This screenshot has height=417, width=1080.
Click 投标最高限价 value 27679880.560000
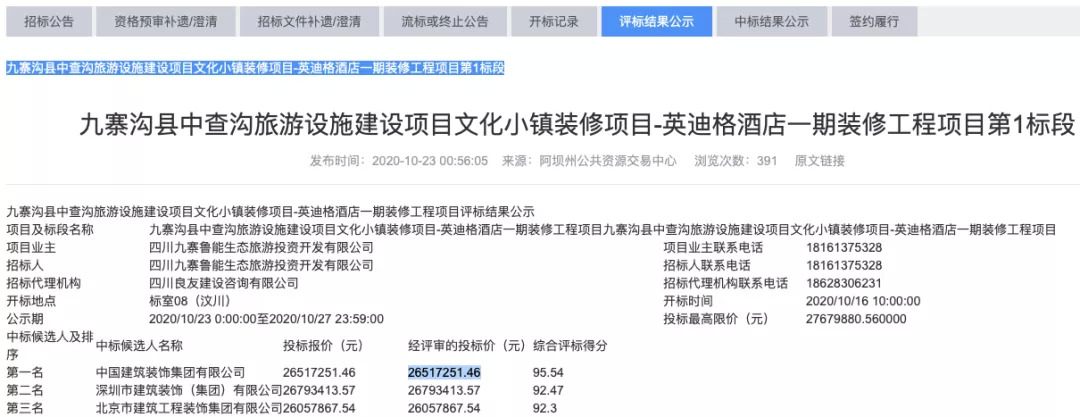(856, 319)
